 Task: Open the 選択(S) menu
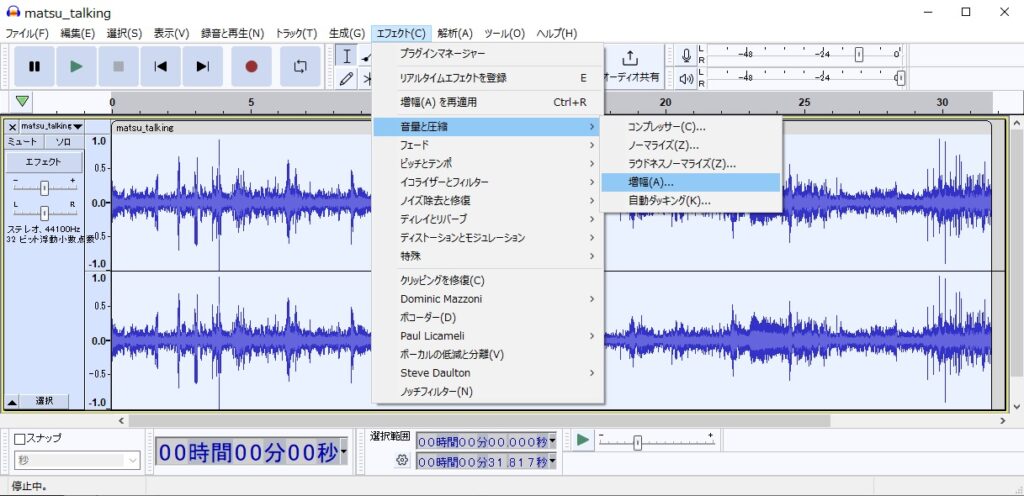click(x=124, y=33)
